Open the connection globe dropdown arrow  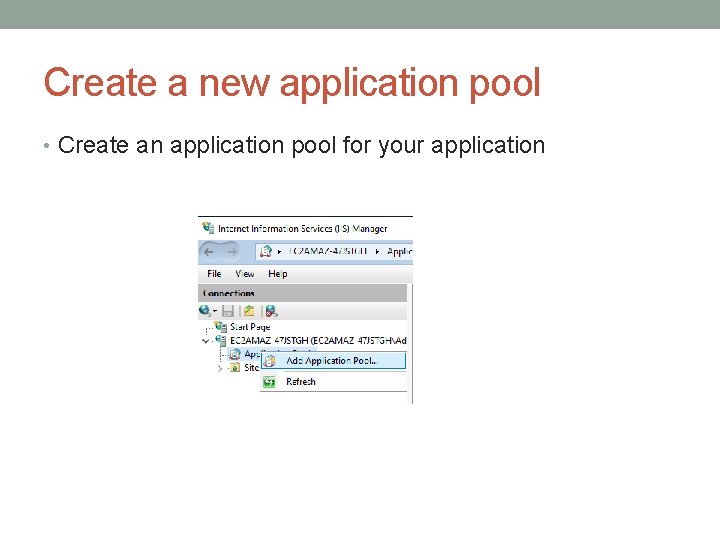(x=214, y=311)
